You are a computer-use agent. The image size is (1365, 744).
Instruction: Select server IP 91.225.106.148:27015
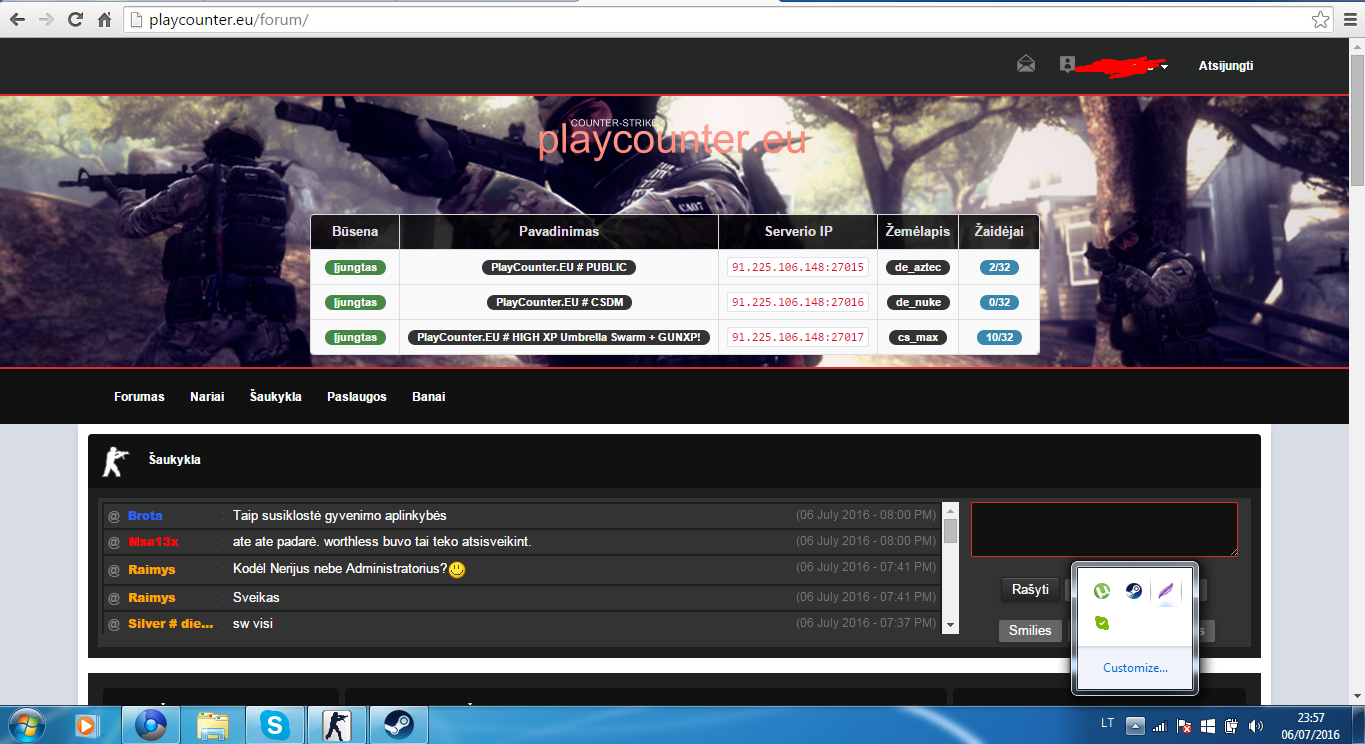[798, 268]
